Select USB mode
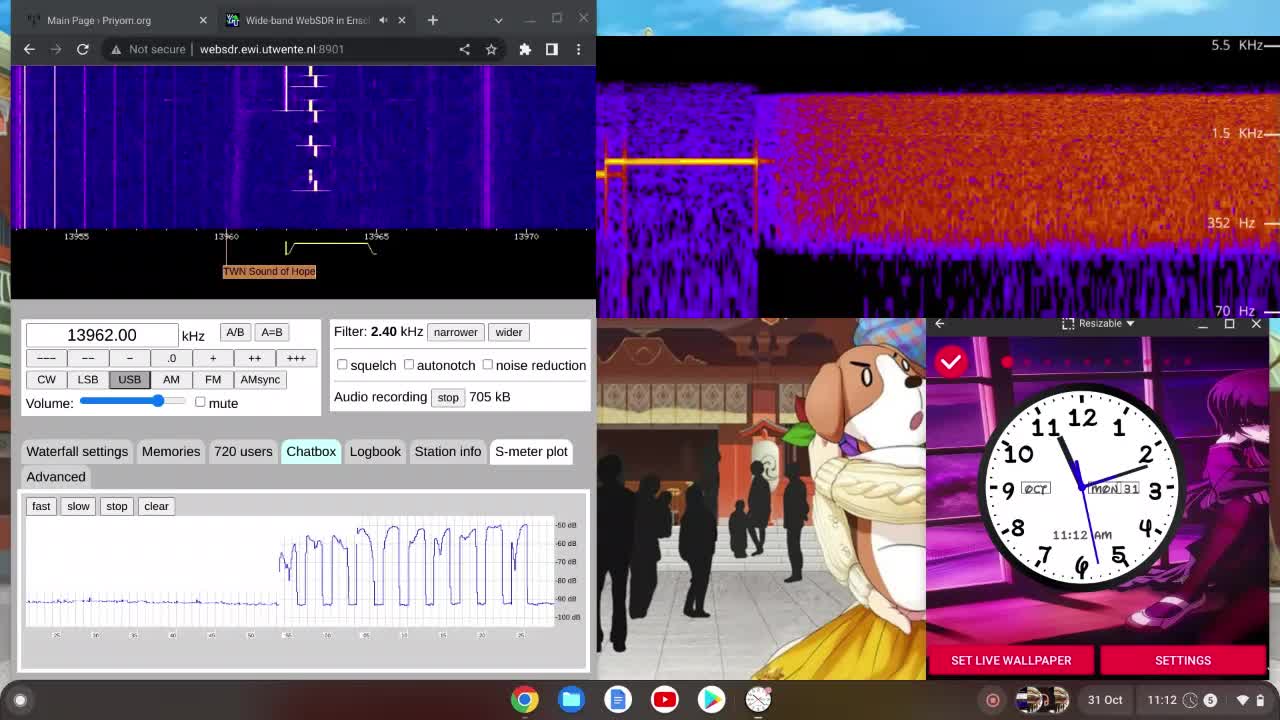The image size is (1280, 720). pos(130,379)
